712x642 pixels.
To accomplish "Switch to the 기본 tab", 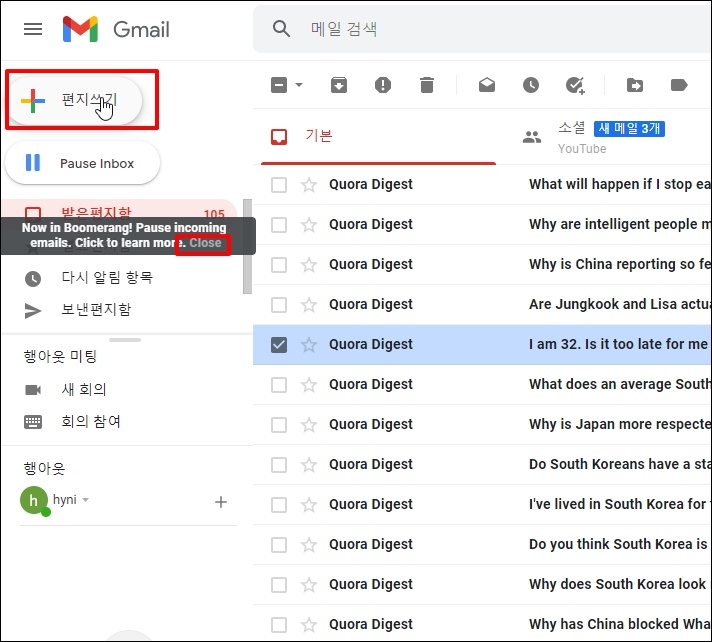I will [x=378, y=136].
